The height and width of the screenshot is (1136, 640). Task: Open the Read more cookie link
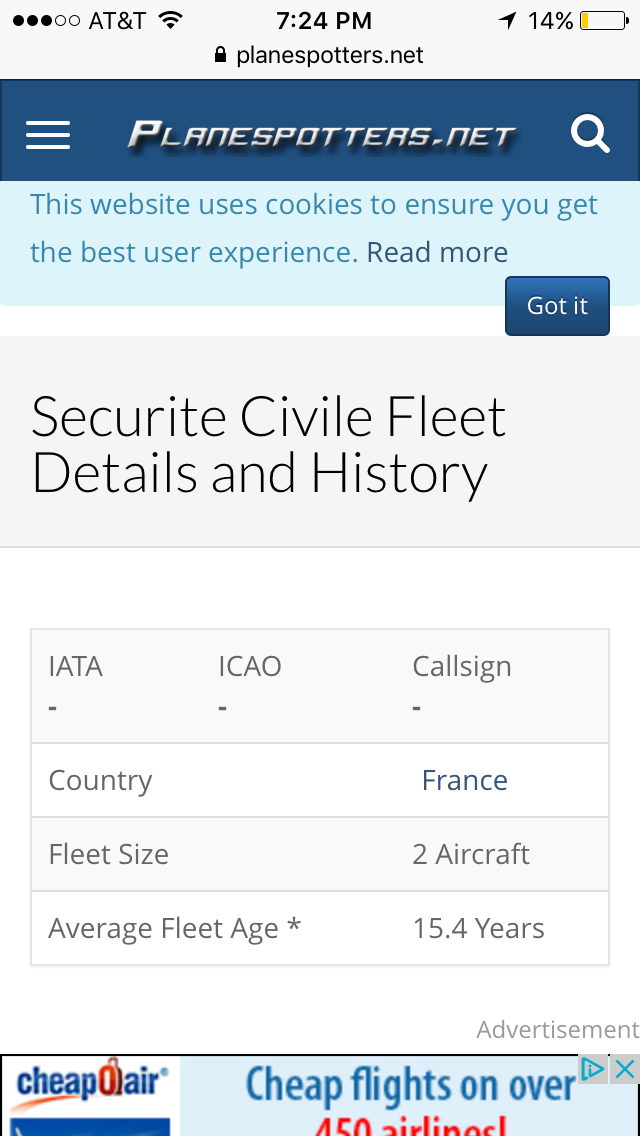(x=437, y=252)
